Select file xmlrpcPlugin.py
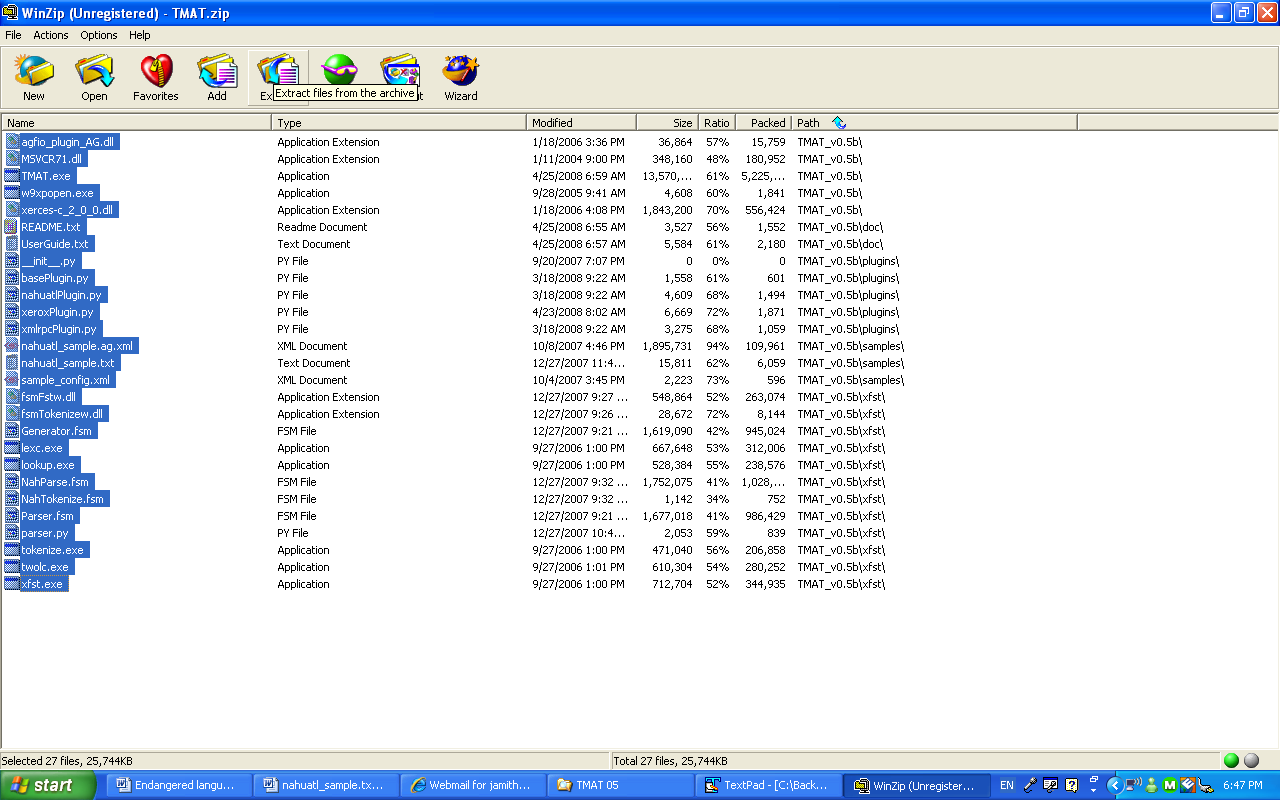The image size is (1280, 800). (59, 329)
